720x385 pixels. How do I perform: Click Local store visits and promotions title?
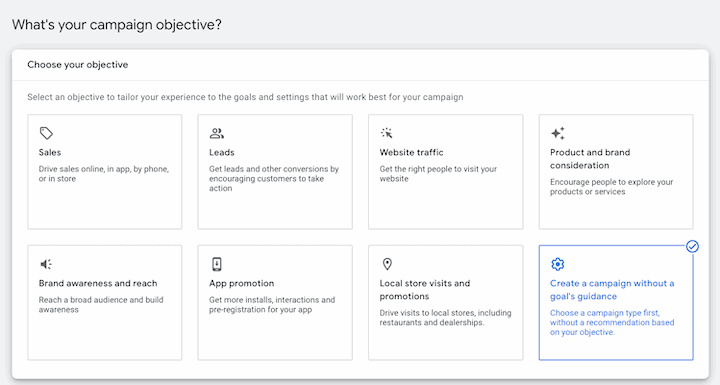[x=425, y=290]
